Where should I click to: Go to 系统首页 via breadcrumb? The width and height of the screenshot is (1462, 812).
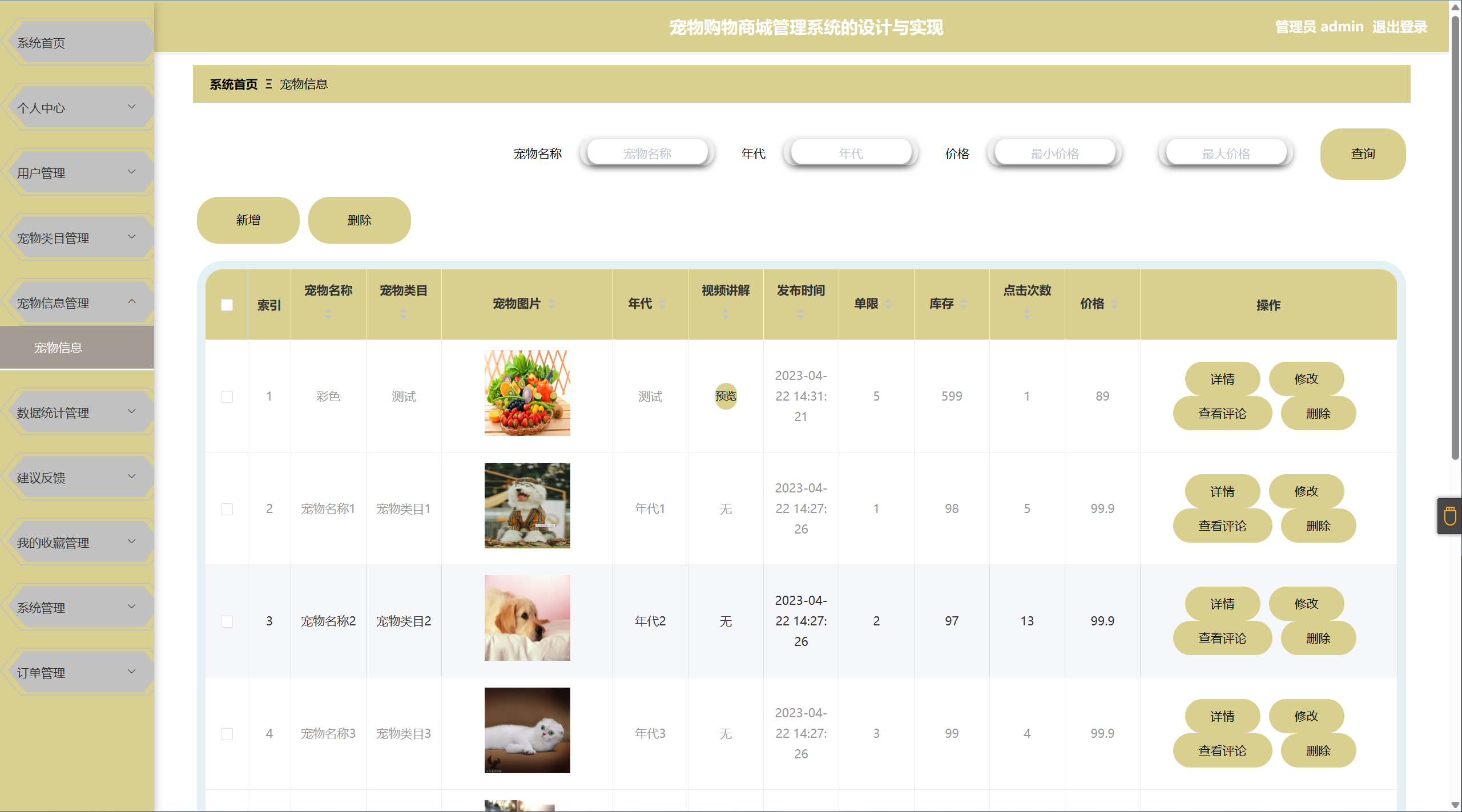click(x=233, y=84)
